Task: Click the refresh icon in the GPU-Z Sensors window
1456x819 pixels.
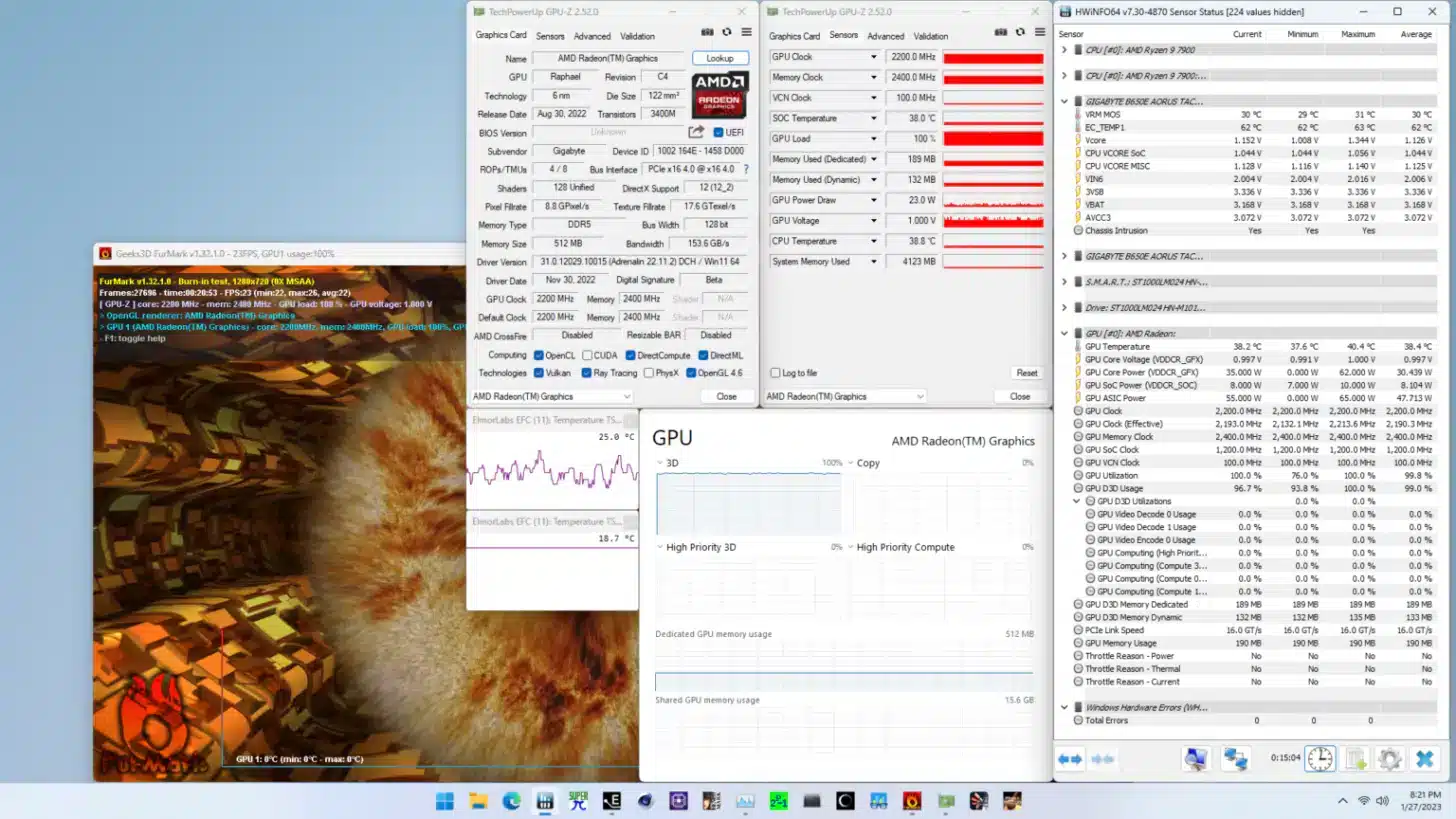Action: (x=1021, y=32)
